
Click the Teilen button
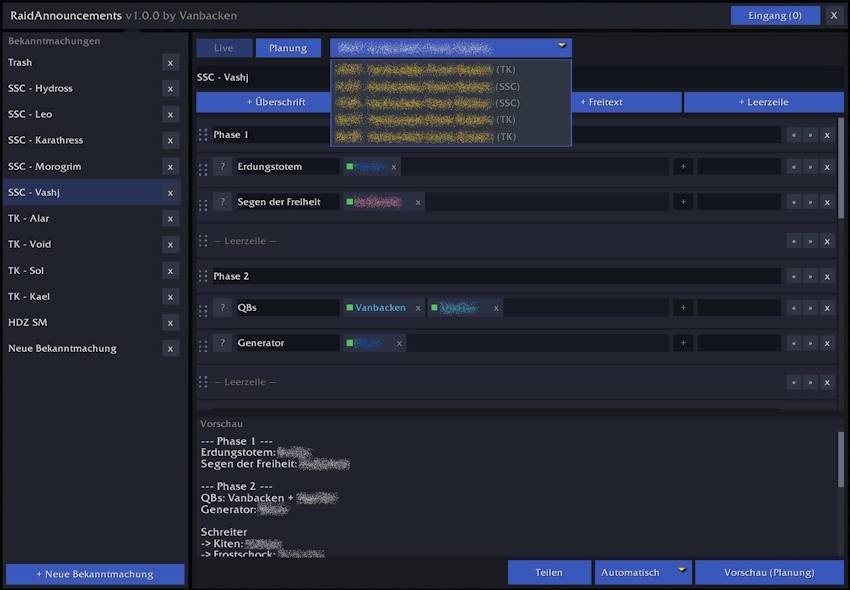[549, 572]
